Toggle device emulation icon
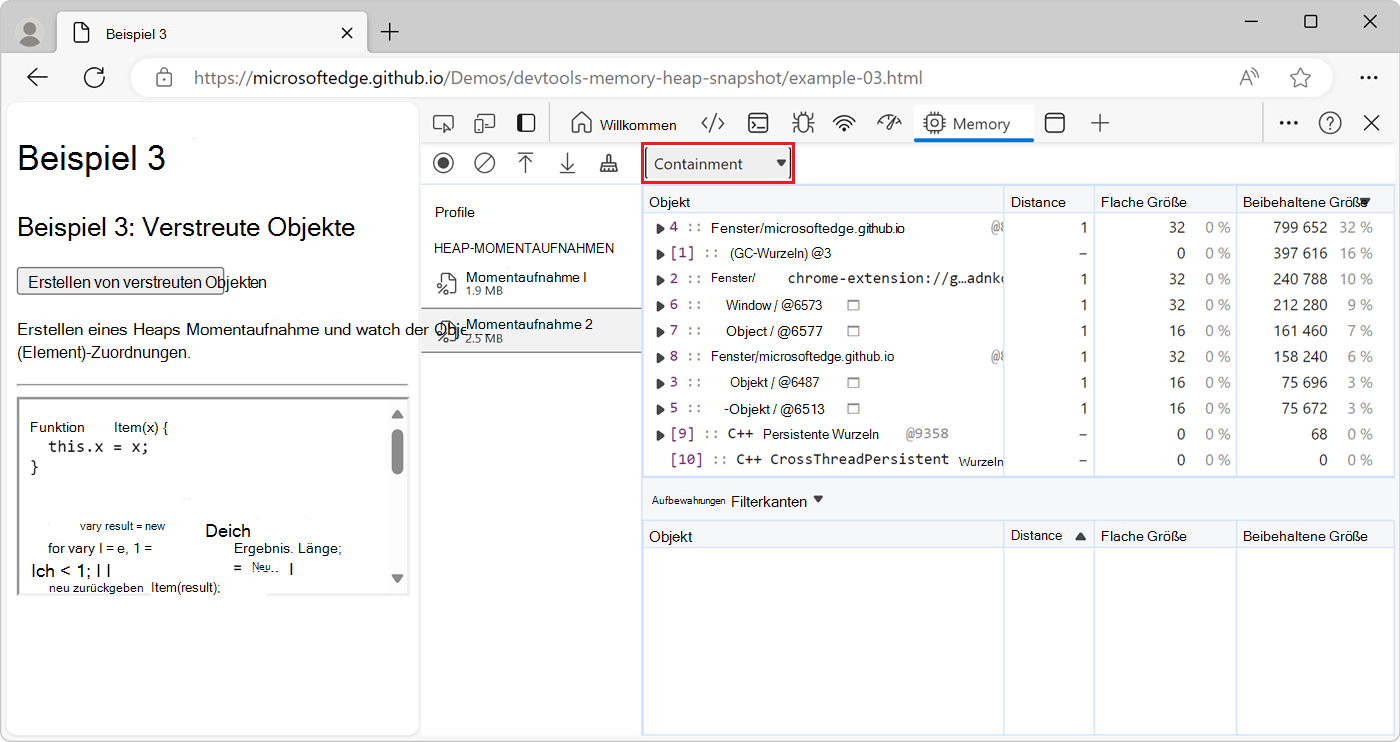Image resolution: width=1400 pixels, height=742 pixels. point(485,123)
